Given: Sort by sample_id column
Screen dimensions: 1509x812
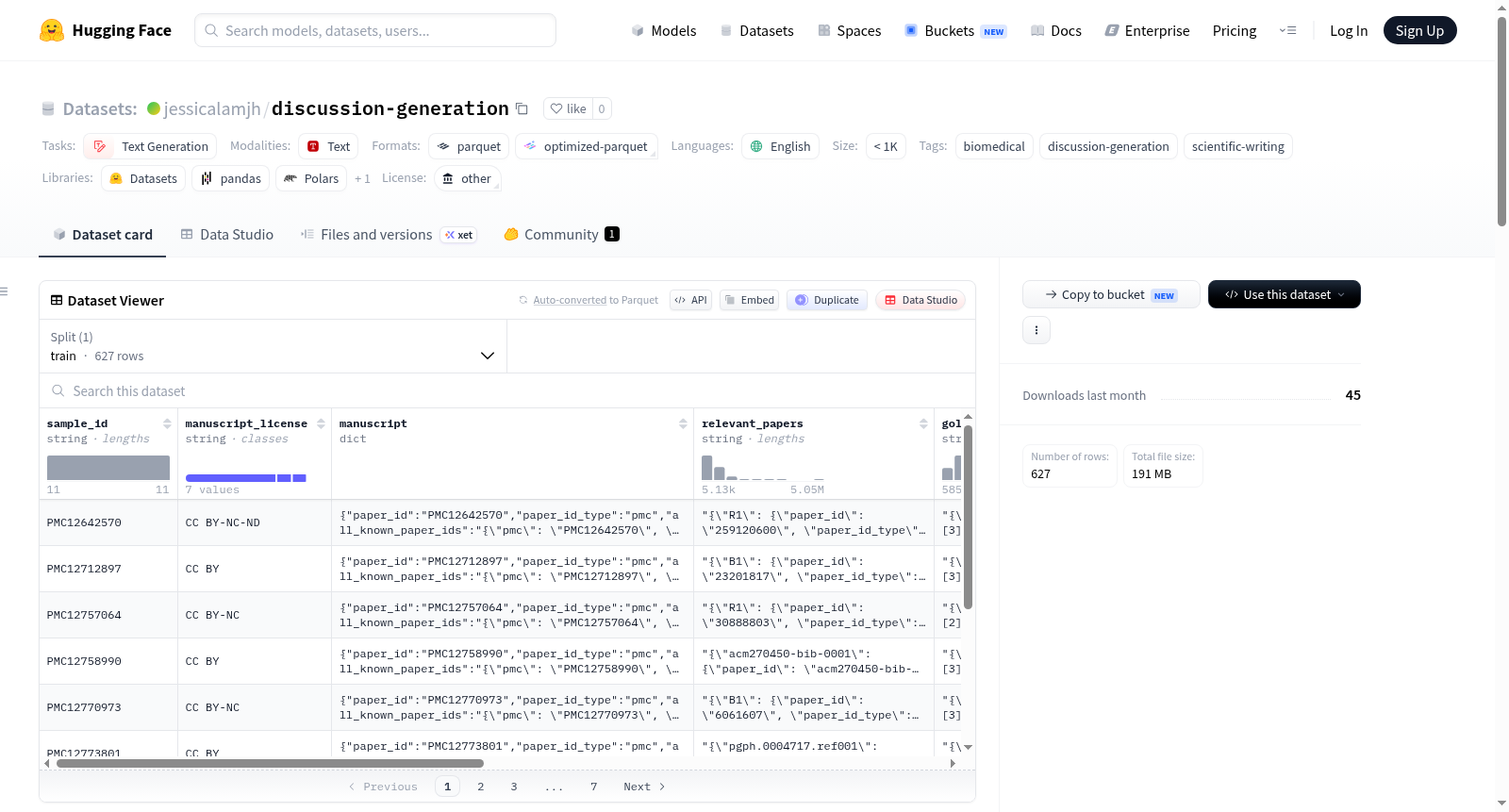Looking at the screenshot, I should 167,423.
